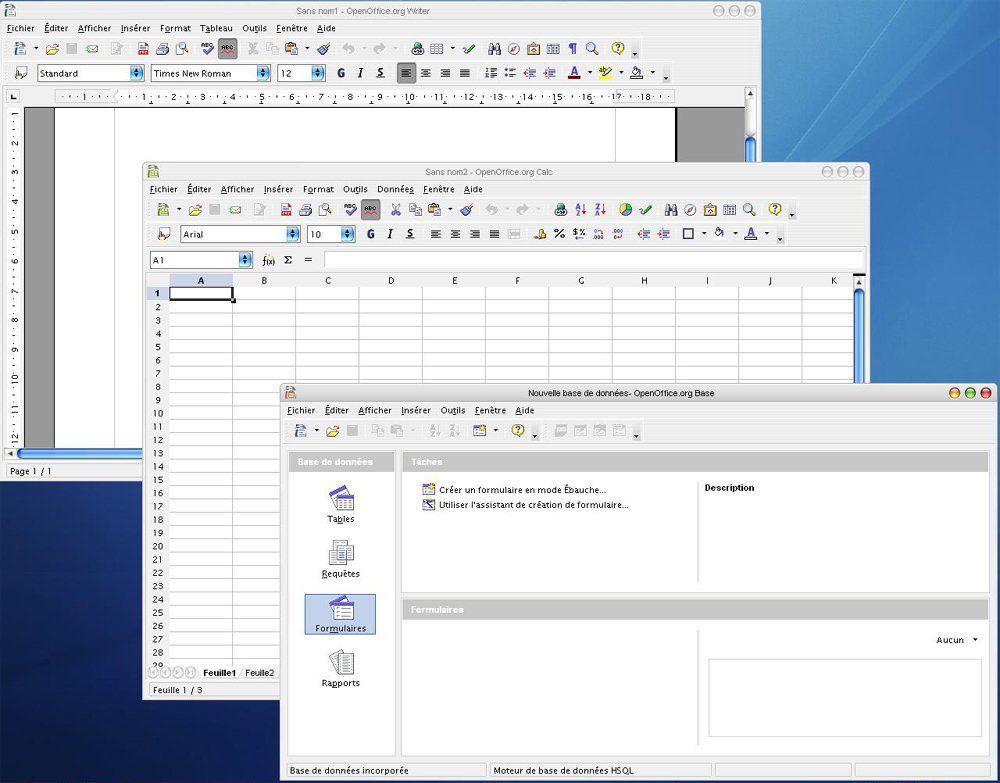Open Writer font size dropdown showing 12
This screenshot has height=783, width=1000.
(x=318, y=73)
